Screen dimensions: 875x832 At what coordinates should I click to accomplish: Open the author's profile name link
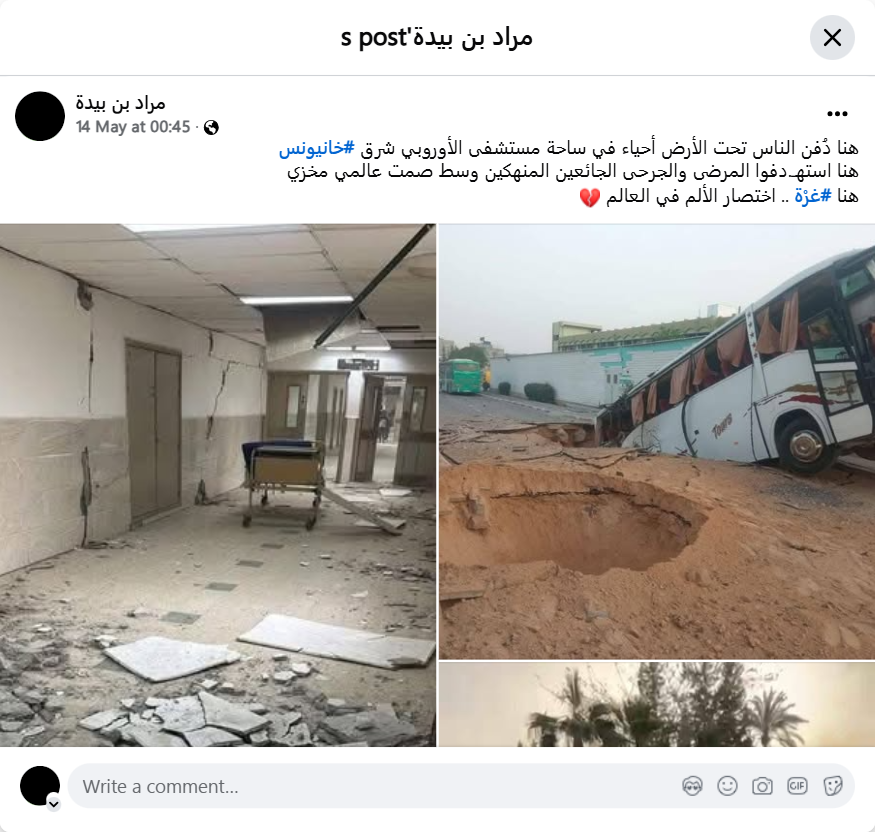[121, 104]
